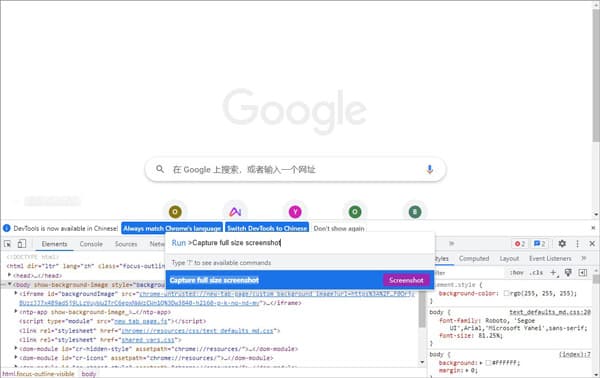The height and width of the screenshot is (378, 600).
Task: Open text_defaults_md.css:20 source link in Styles
Action: 550,312
